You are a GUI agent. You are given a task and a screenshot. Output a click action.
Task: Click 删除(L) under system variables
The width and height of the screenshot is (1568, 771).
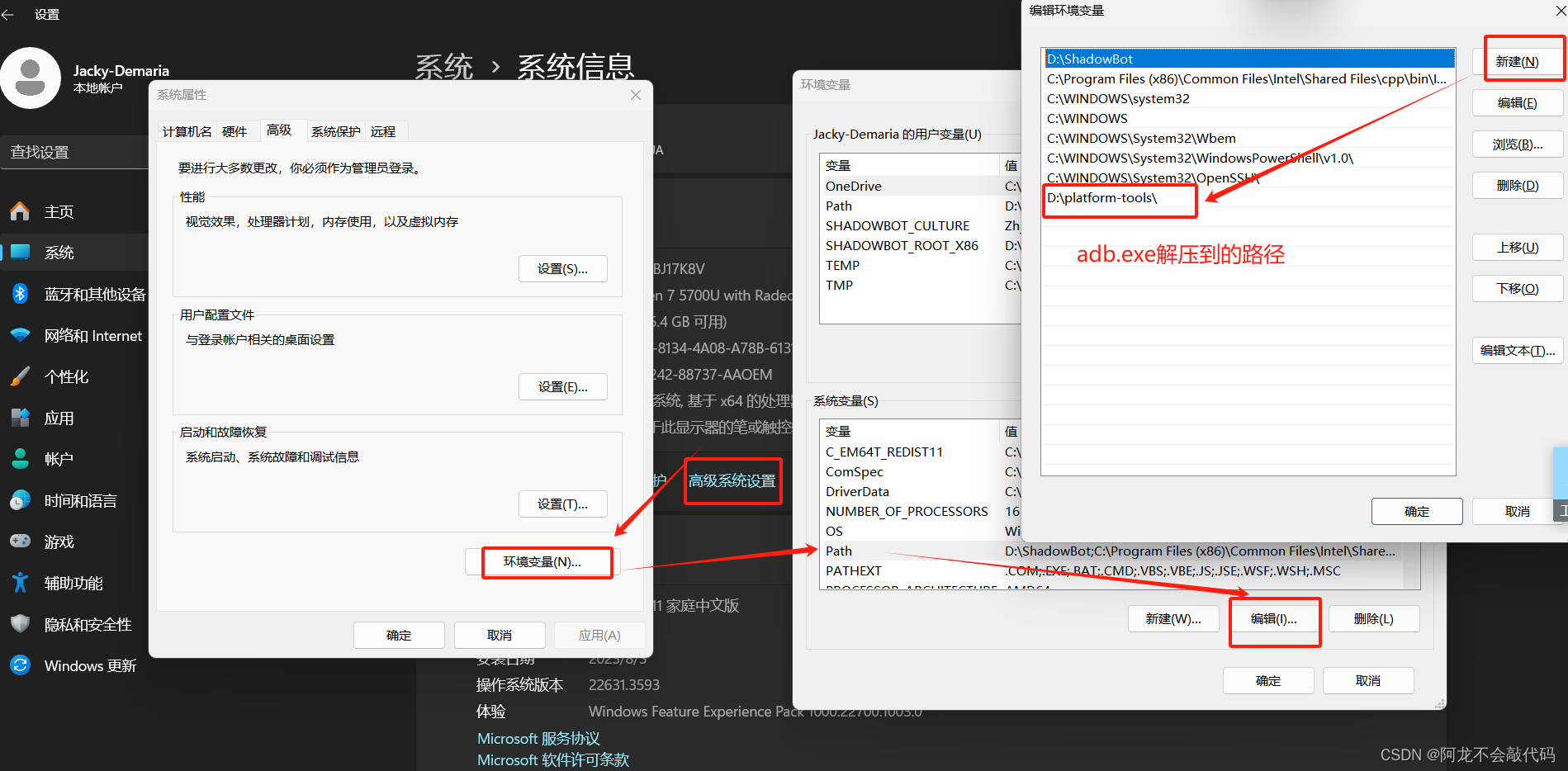(x=1374, y=619)
